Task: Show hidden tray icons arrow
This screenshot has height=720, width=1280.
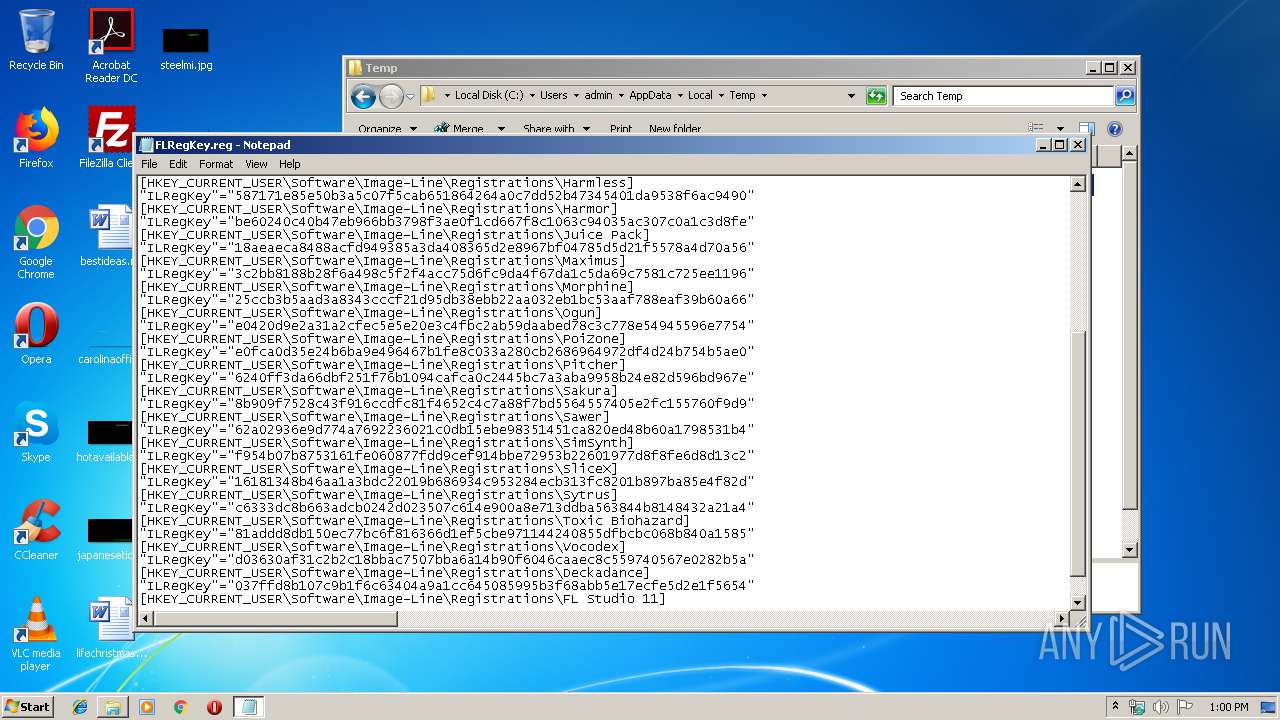Action: (1115, 706)
